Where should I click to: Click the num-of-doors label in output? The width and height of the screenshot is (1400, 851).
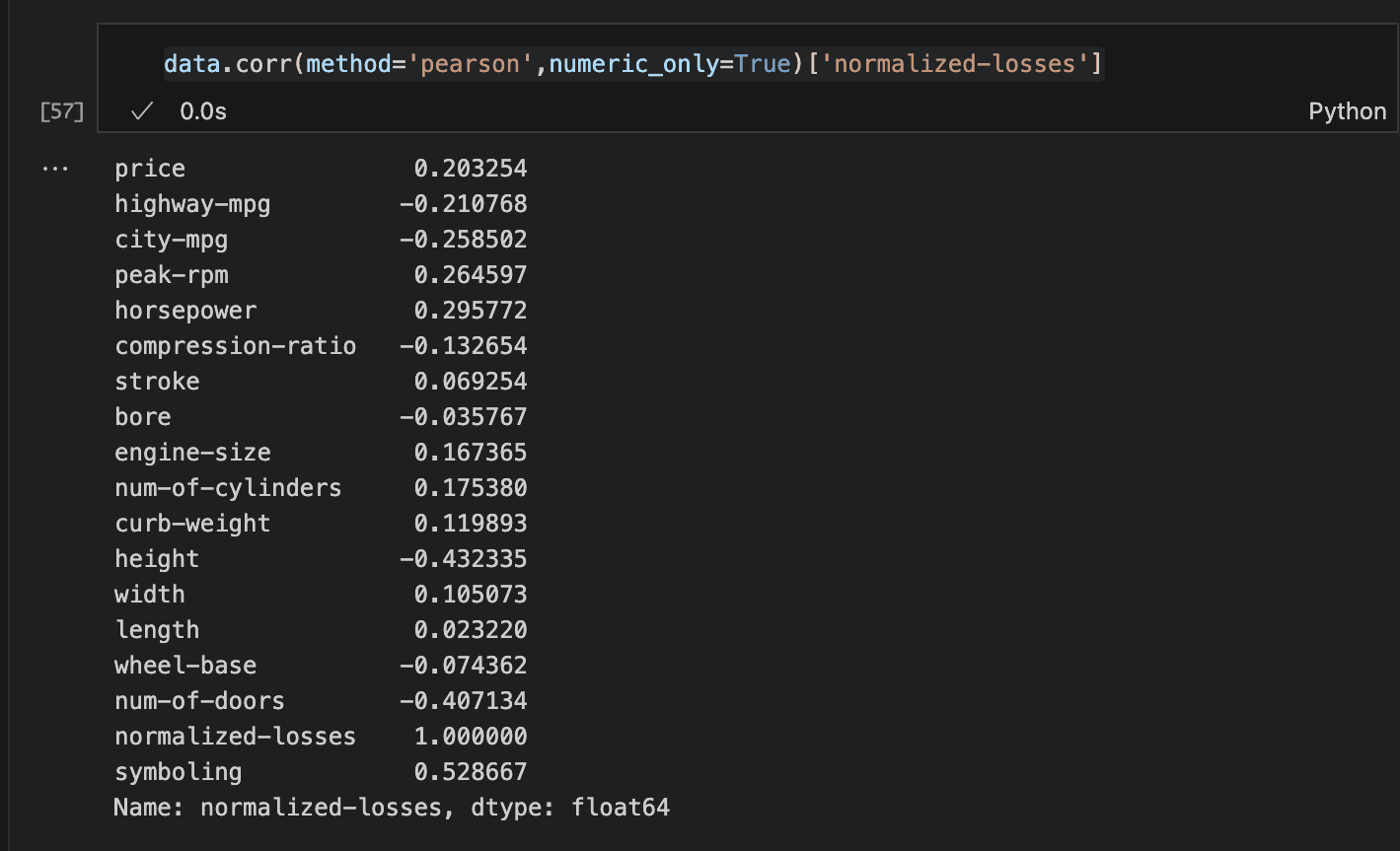click(199, 700)
